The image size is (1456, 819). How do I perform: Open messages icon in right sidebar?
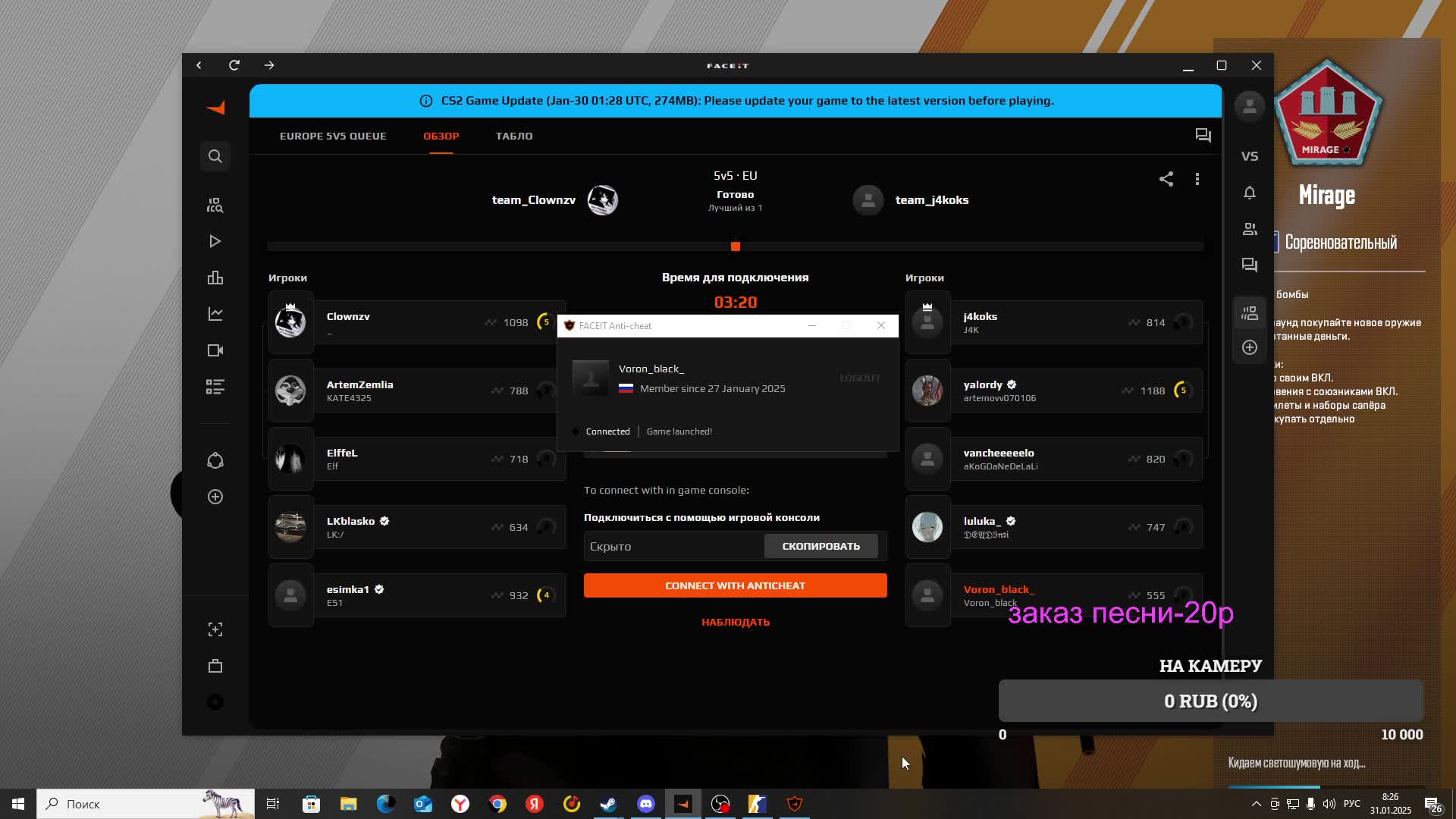click(x=1250, y=265)
